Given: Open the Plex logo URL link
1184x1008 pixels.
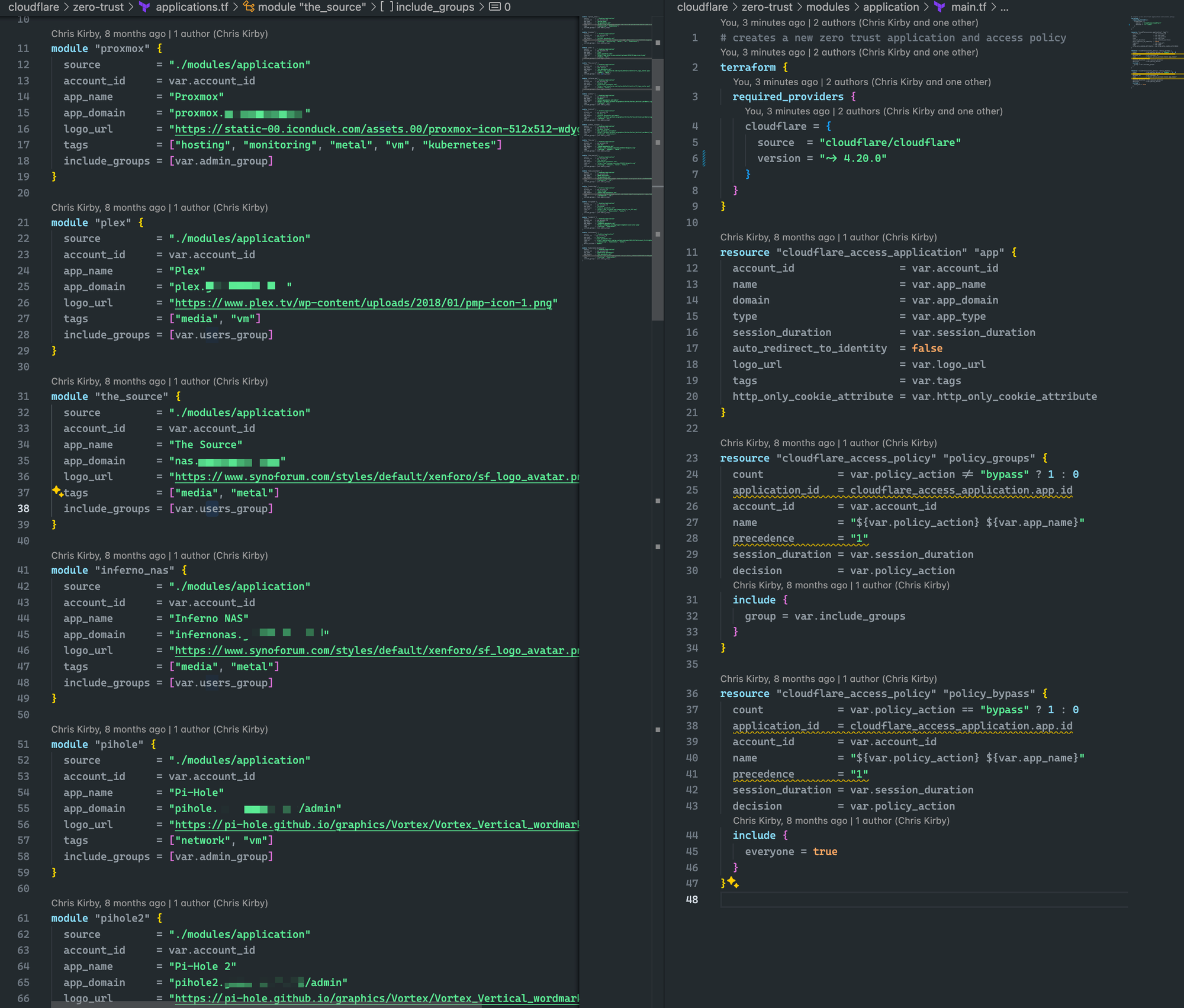Looking at the screenshot, I should pos(363,303).
